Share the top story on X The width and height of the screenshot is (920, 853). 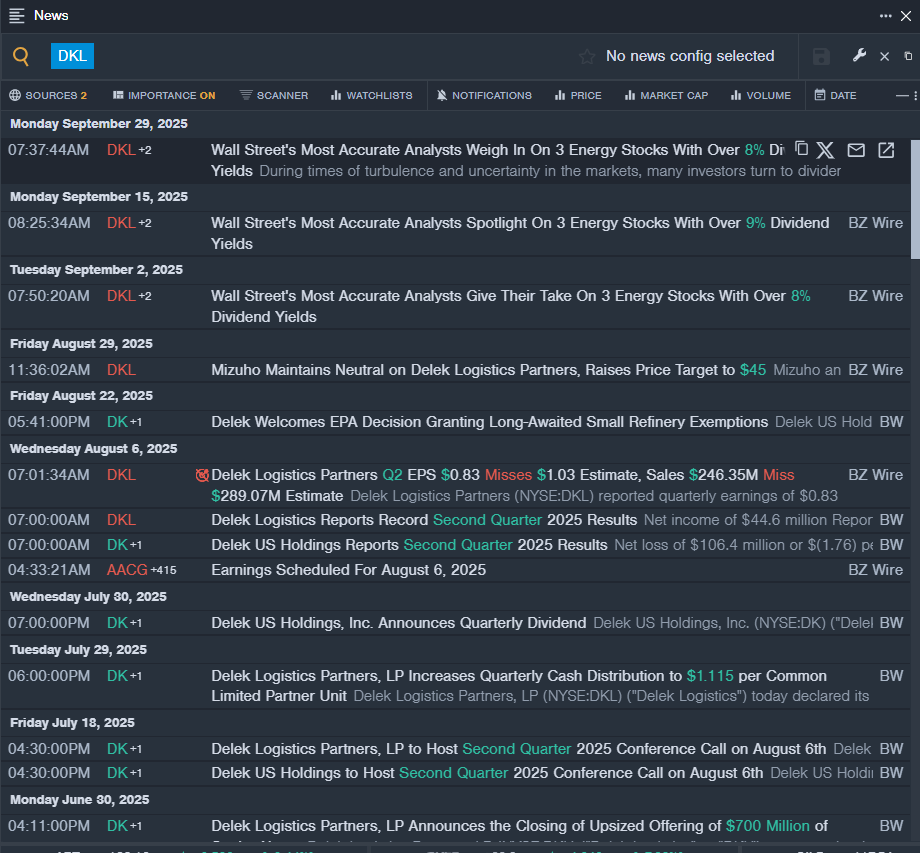[825, 150]
